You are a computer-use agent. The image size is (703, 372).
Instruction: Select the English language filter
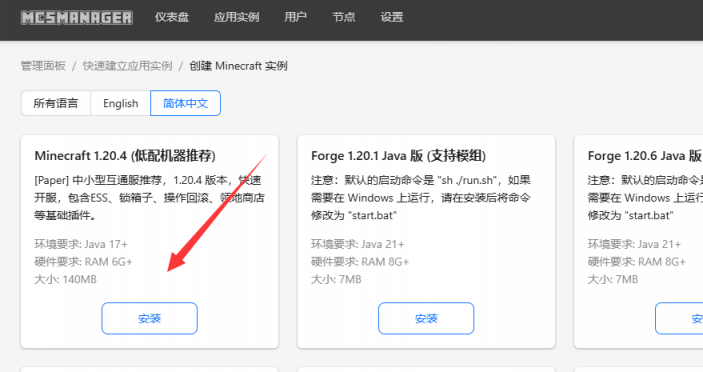point(121,103)
